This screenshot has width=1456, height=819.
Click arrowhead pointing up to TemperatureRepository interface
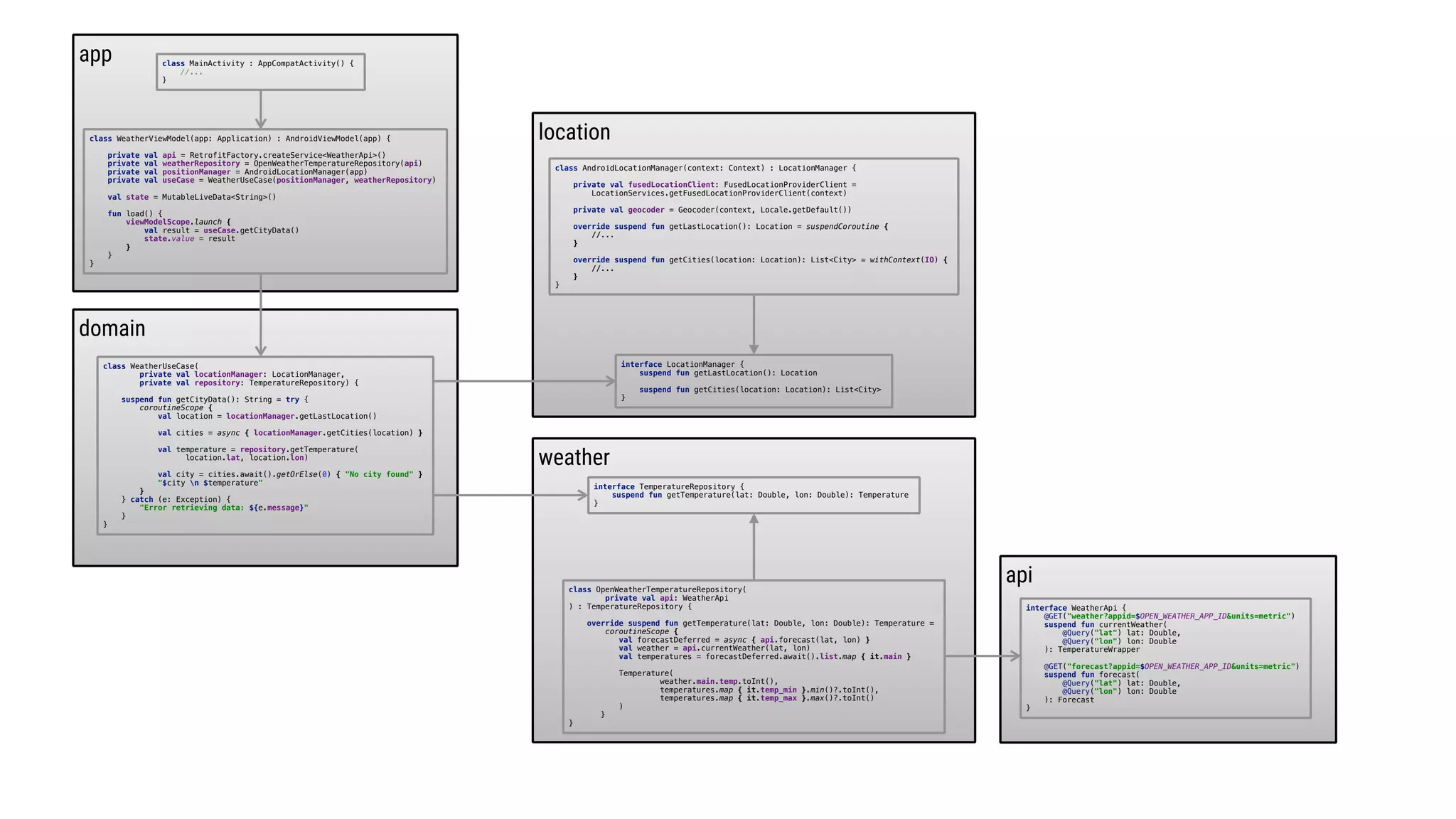coord(754,520)
